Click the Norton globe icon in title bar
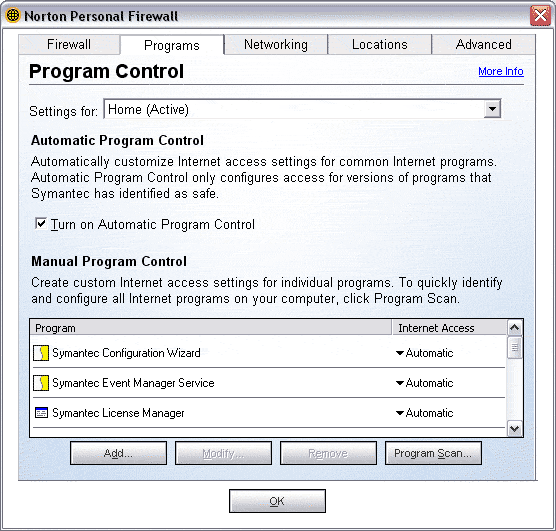The width and height of the screenshot is (556, 531). click(x=13, y=16)
